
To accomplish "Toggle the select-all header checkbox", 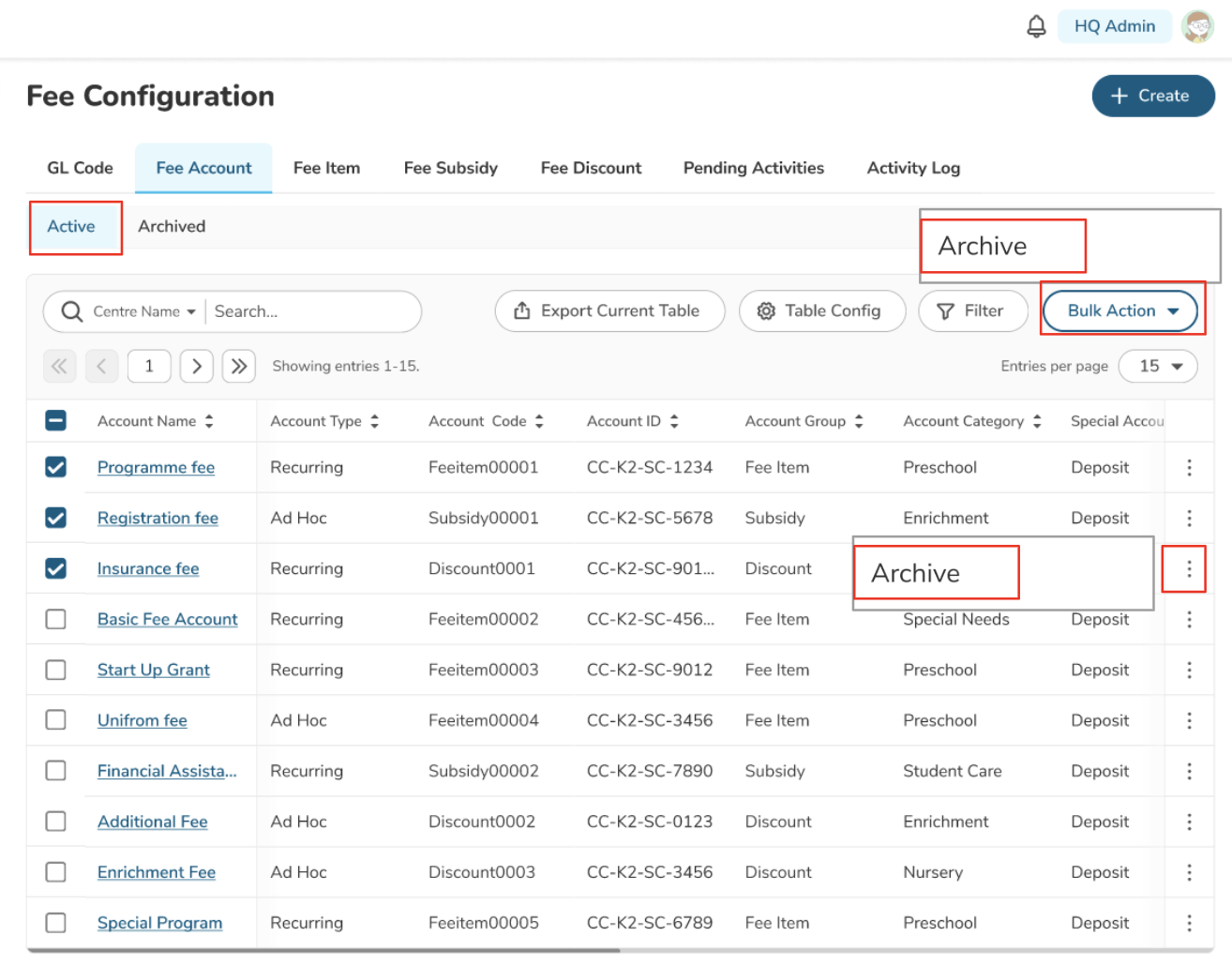I will click(56, 420).
